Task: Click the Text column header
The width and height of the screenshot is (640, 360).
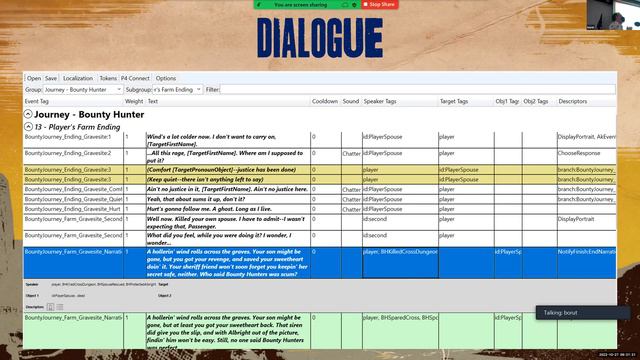Action: (153, 101)
